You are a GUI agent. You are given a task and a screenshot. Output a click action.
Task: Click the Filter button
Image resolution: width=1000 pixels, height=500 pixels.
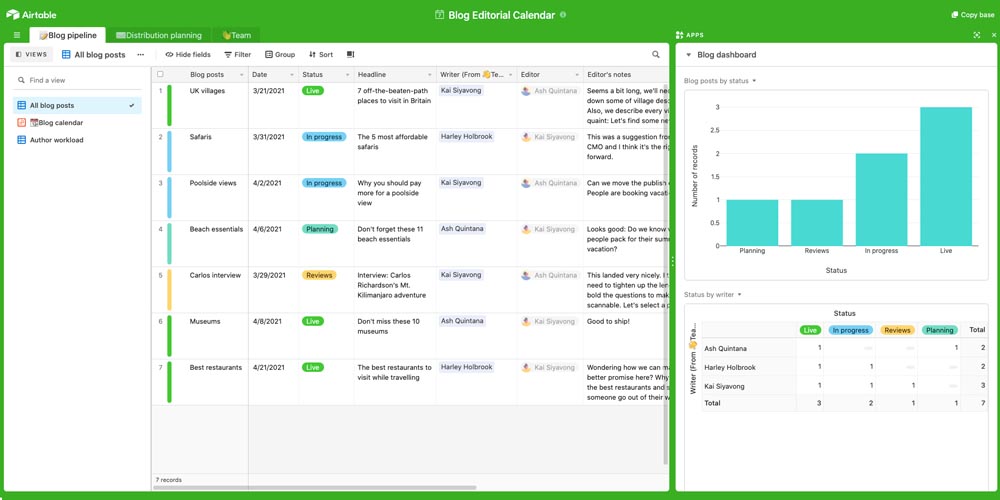point(237,55)
